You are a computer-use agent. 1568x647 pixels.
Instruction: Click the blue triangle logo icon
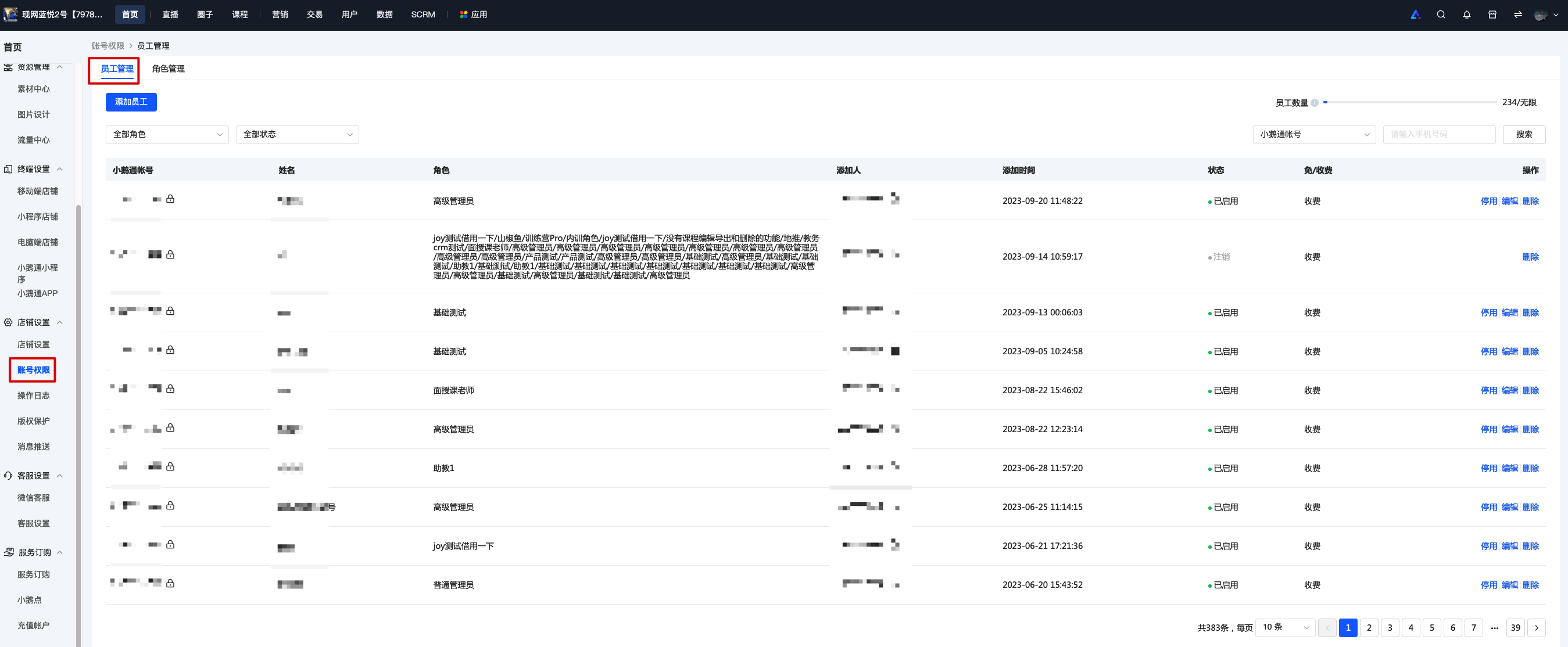point(1415,15)
